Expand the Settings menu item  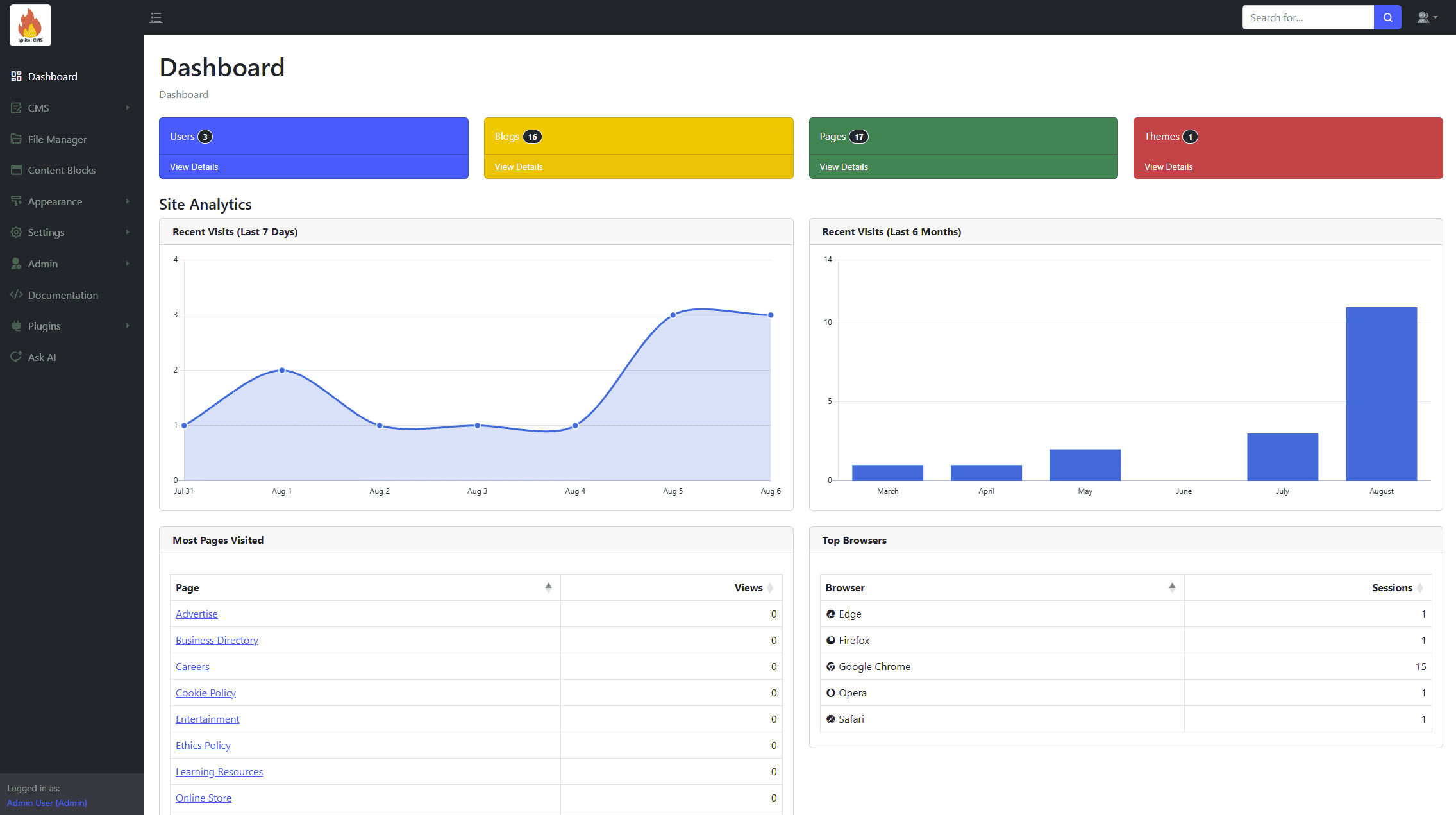point(46,232)
